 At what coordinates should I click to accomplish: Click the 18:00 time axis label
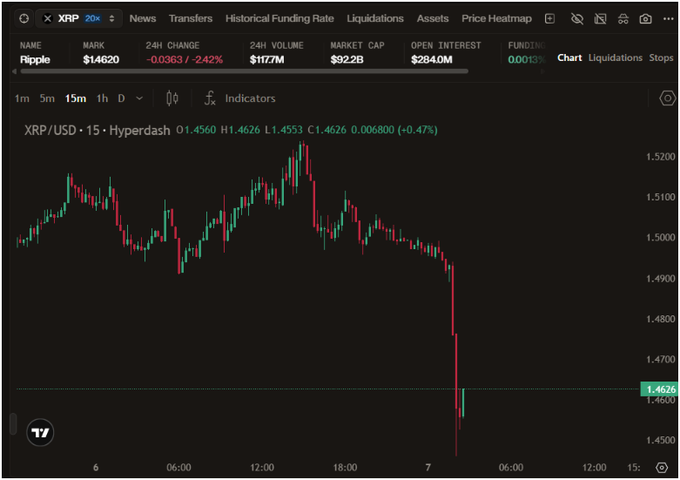(345, 467)
